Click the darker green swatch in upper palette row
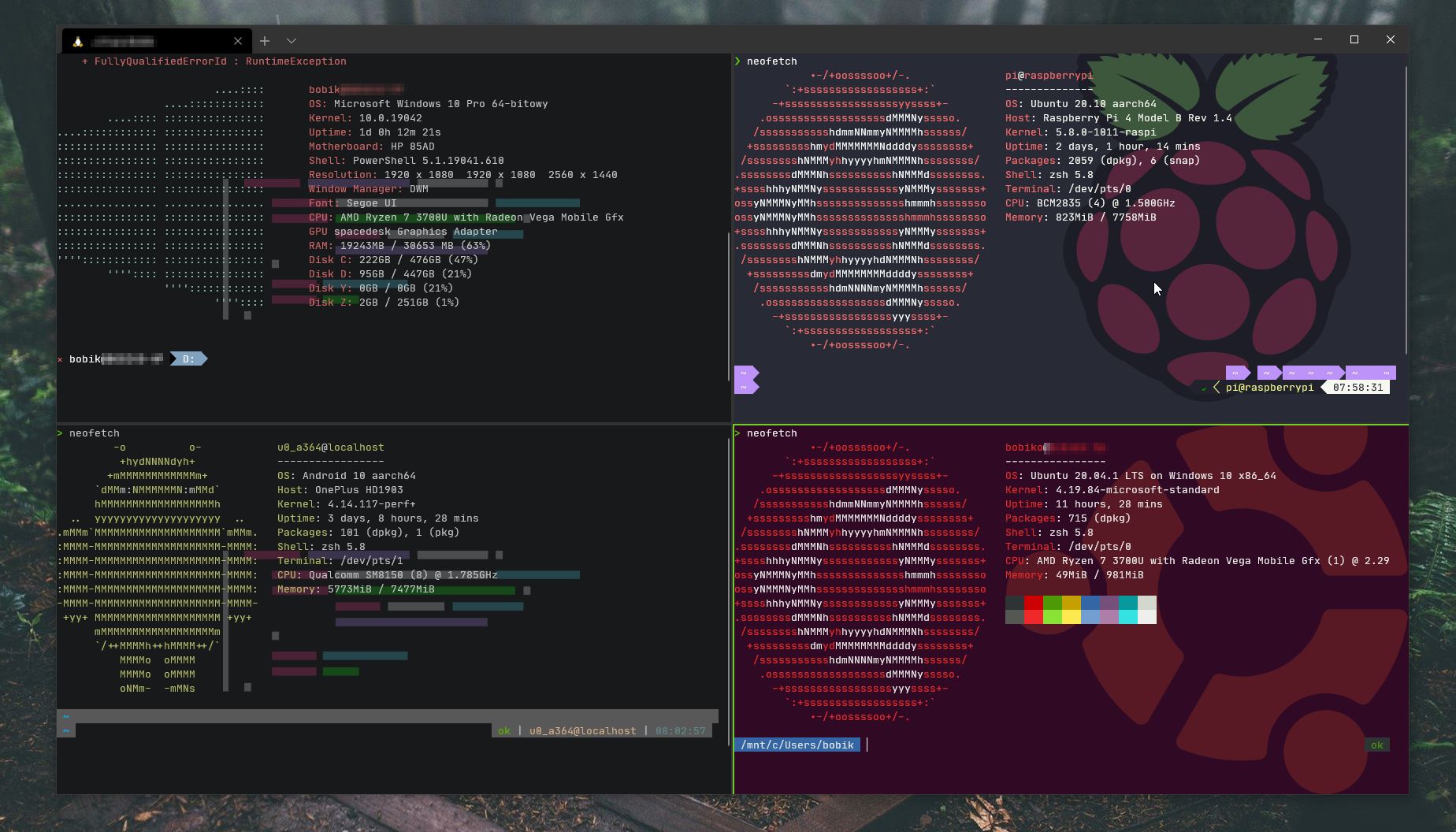Screen dimensions: 1456x832 coord(1052,603)
